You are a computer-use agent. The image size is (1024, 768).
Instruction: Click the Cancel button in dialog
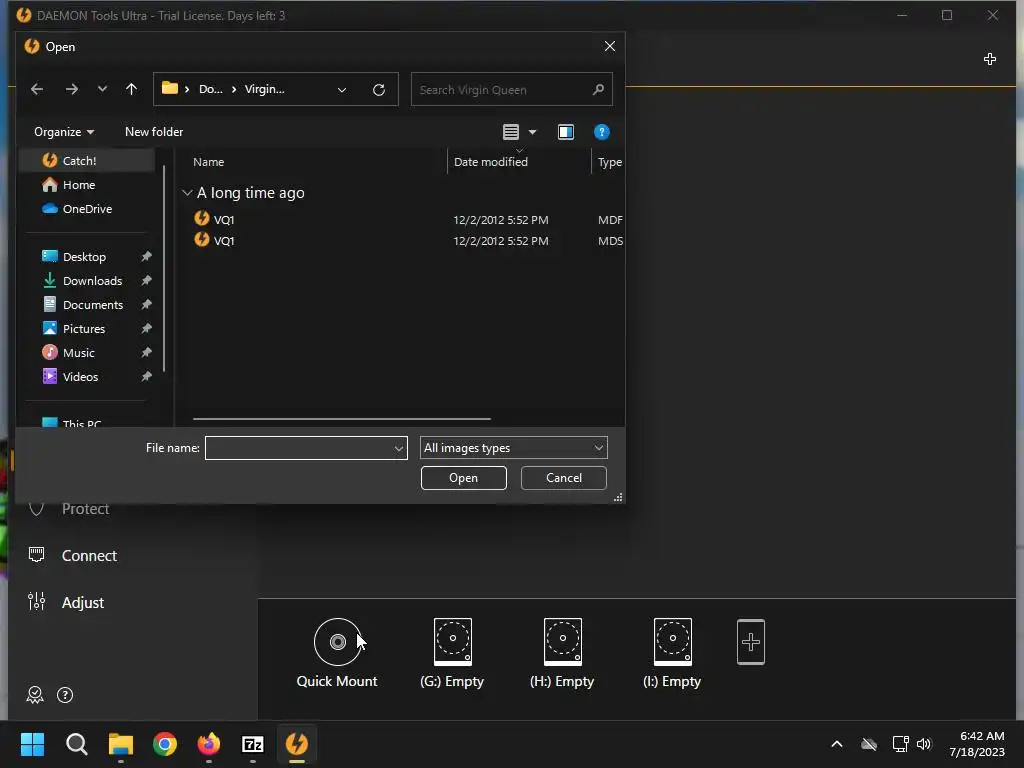click(x=564, y=478)
